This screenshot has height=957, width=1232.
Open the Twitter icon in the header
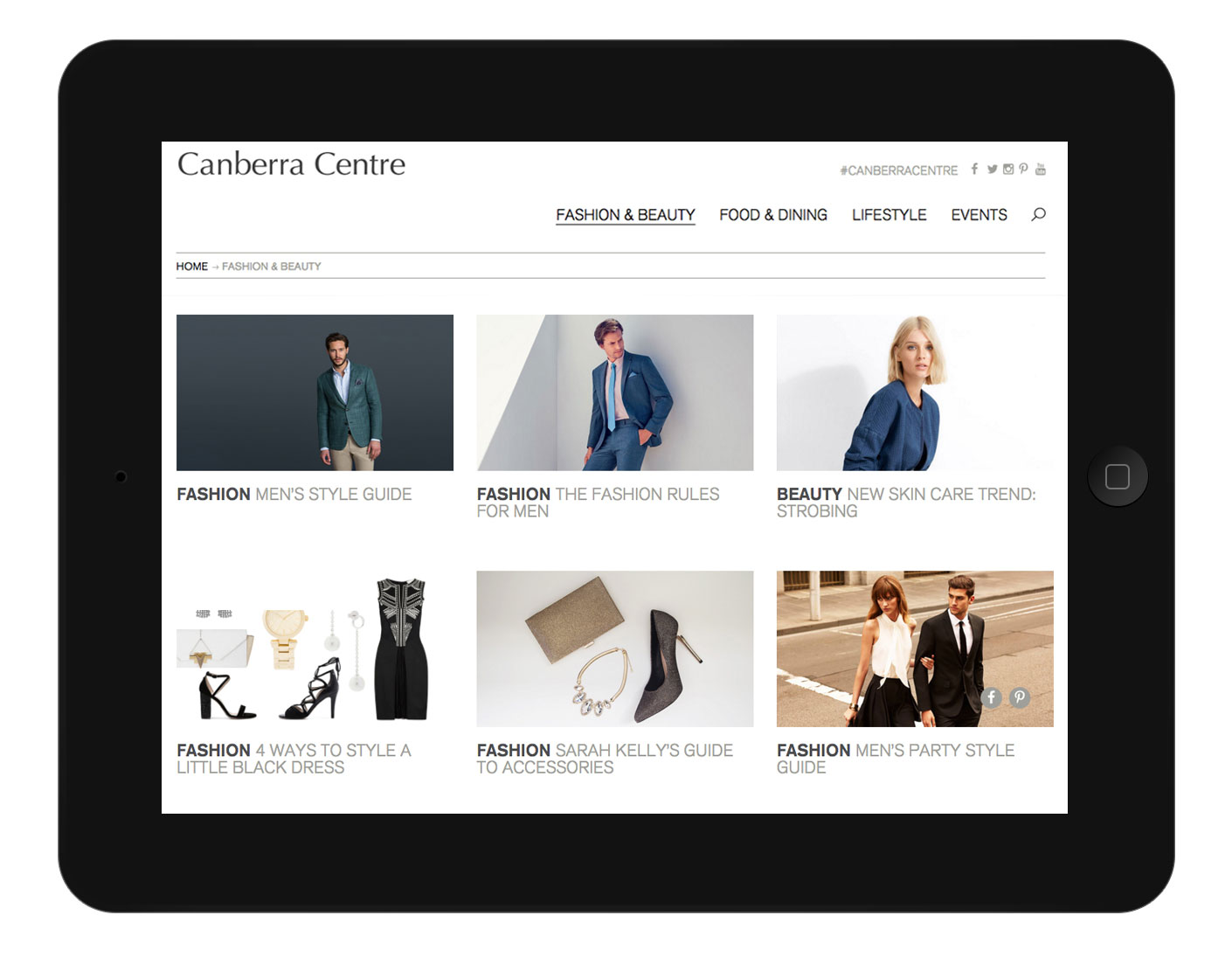point(992,169)
